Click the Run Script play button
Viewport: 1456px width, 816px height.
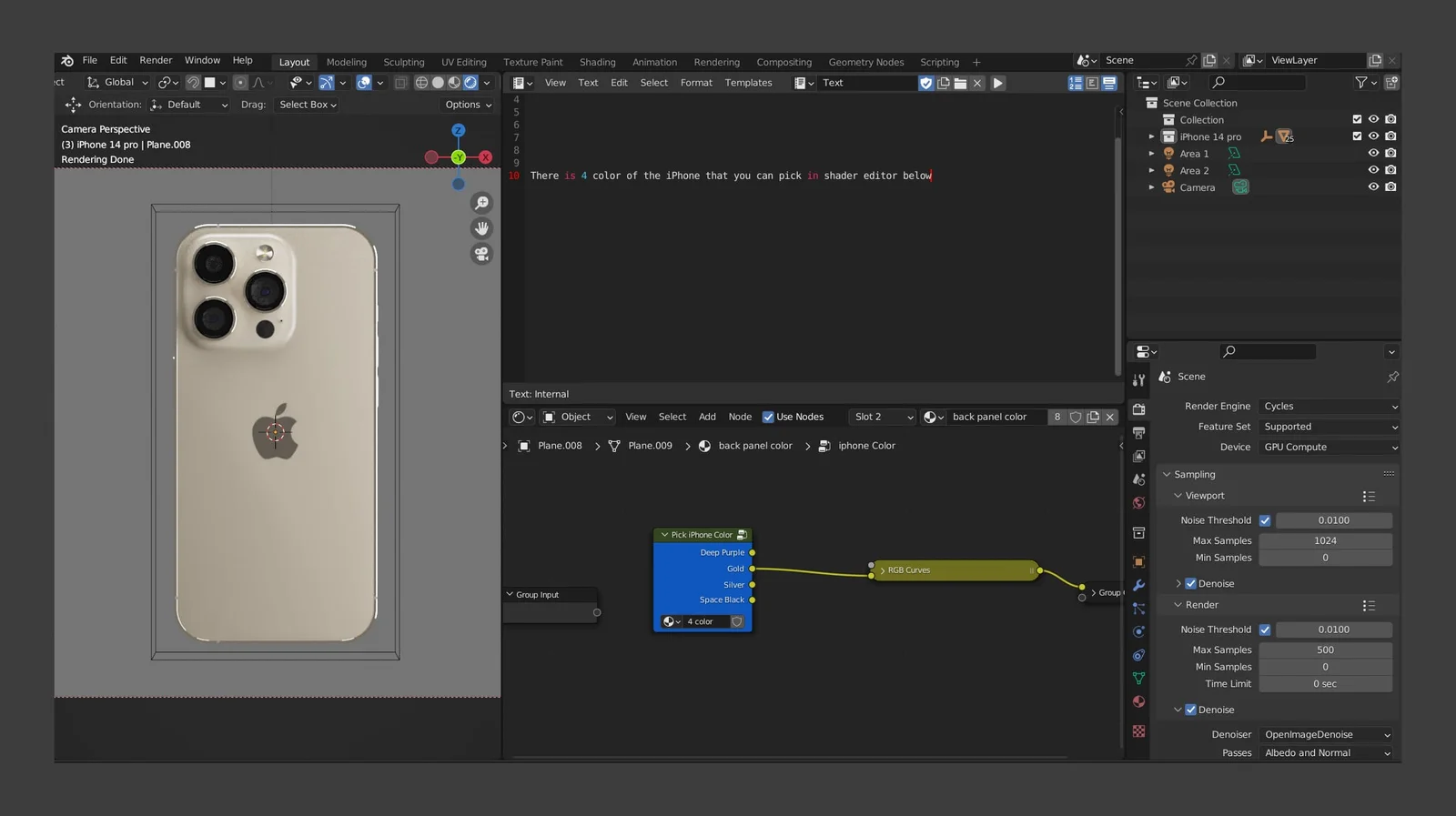997,83
